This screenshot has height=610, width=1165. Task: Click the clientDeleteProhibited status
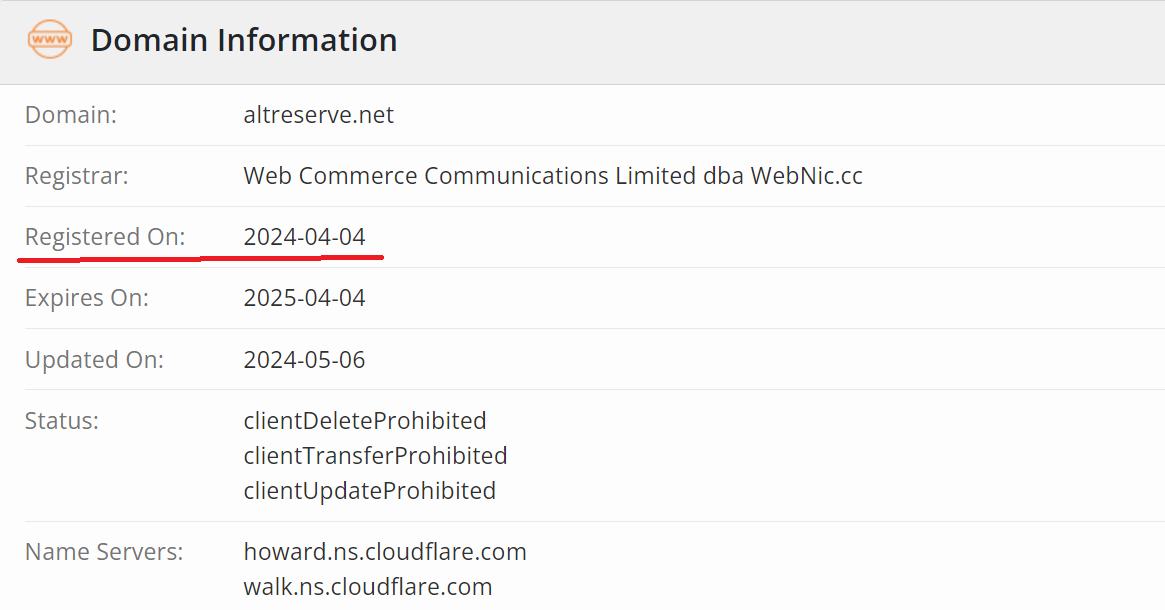tap(365, 420)
